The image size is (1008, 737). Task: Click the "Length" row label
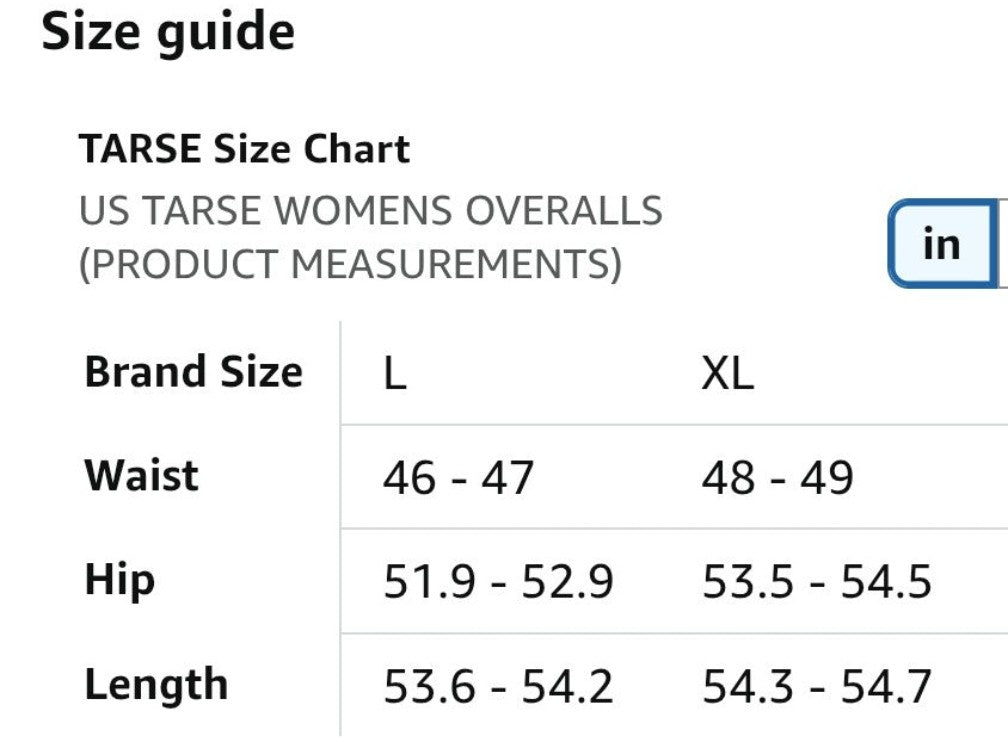pos(156,686)
